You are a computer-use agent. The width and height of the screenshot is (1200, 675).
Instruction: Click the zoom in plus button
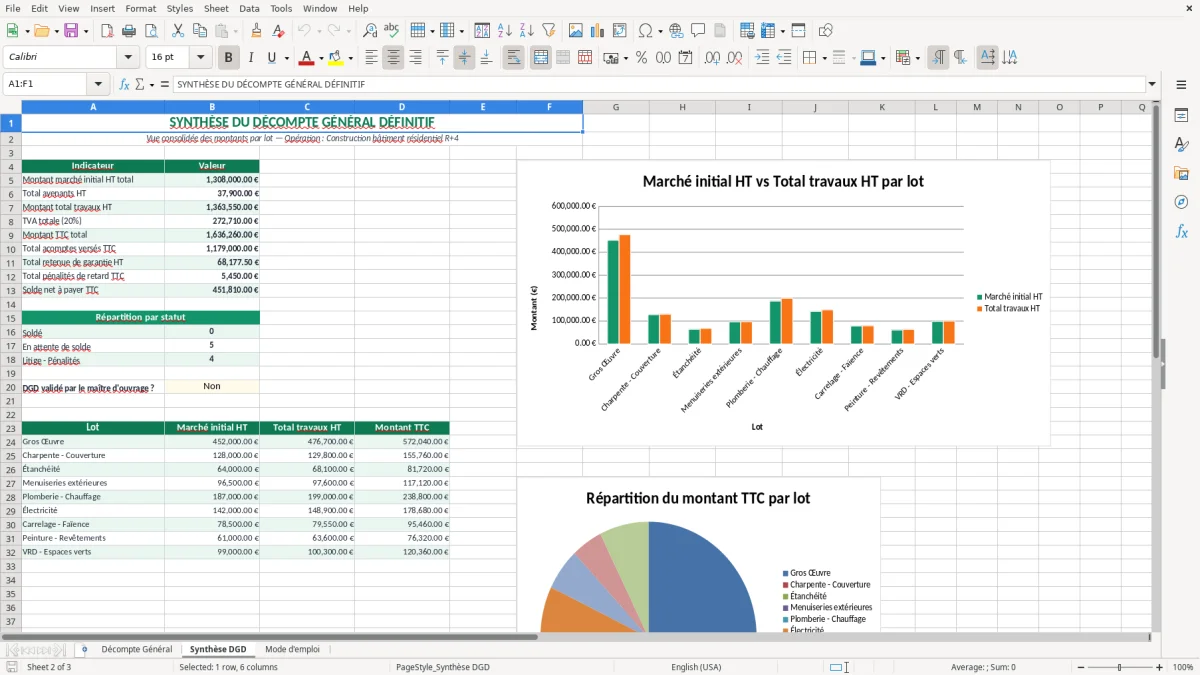pos(1160,667)
